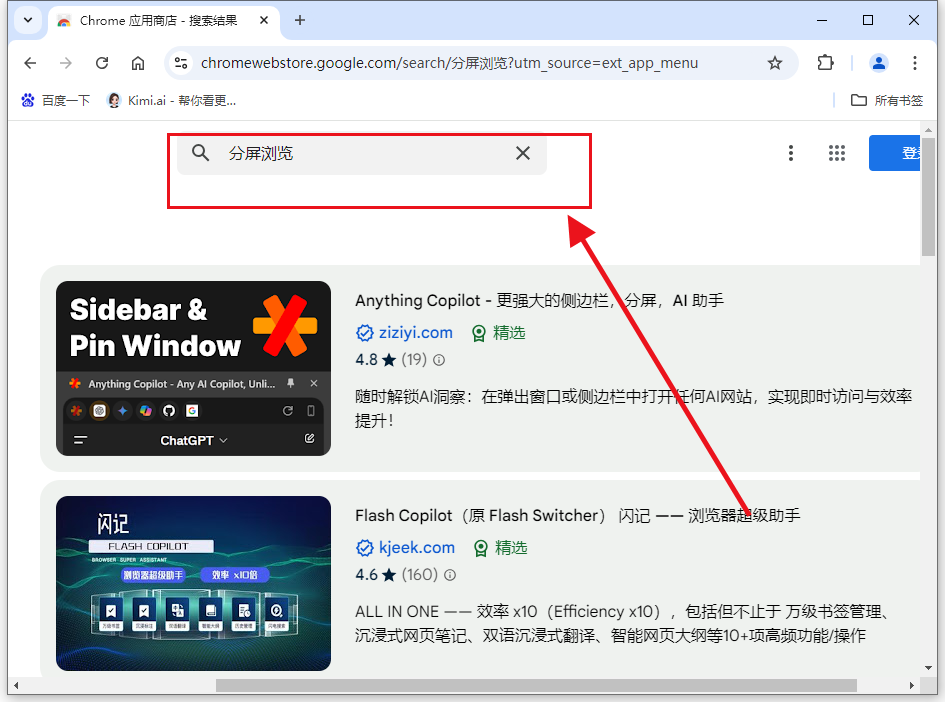Screen dimensions: 945x702
Task: Open the Flash Copilot extension title
Action: click(577, 515)
